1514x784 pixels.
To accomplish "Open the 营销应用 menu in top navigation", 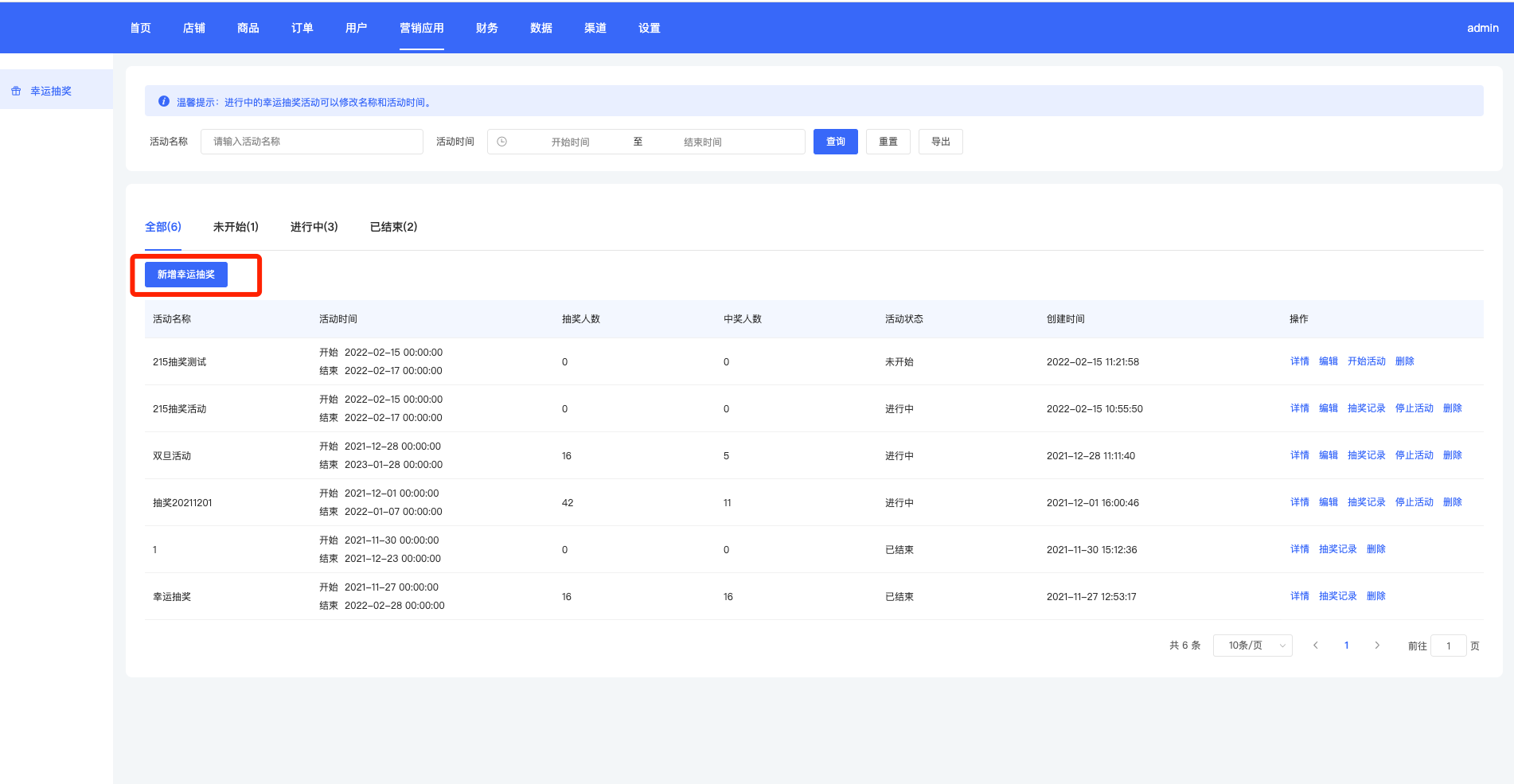I will (421, 28).
